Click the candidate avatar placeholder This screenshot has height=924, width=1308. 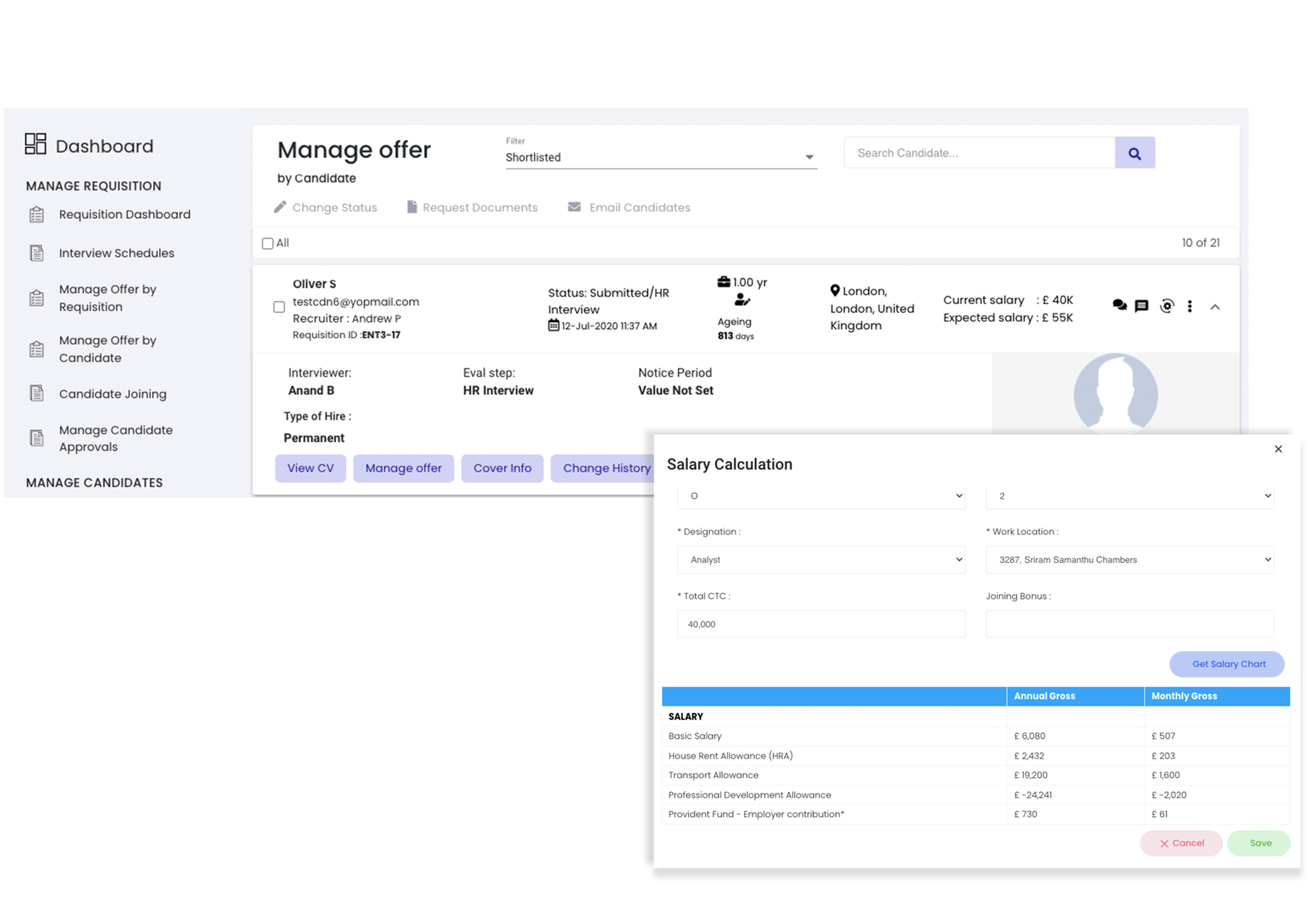point(1116,394)
